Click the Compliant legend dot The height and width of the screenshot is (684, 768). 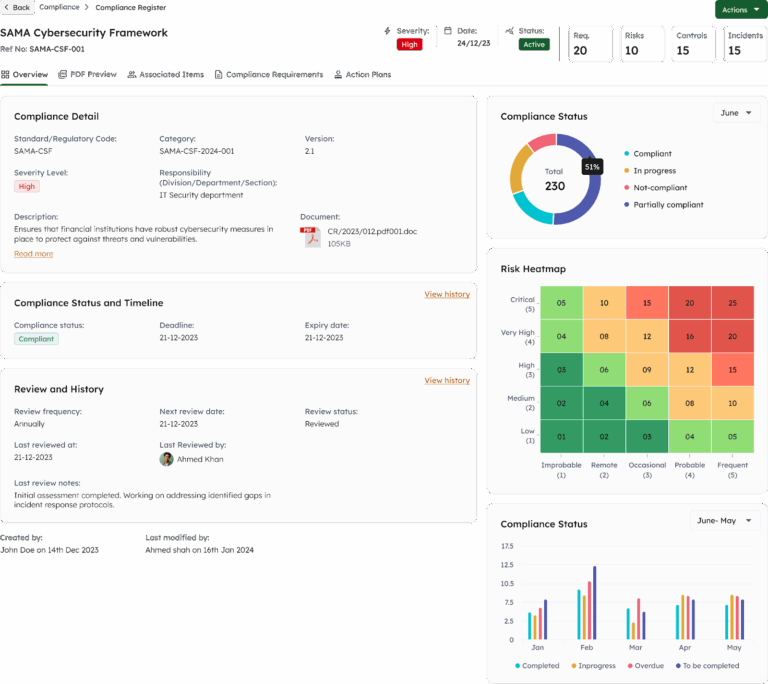626,153
